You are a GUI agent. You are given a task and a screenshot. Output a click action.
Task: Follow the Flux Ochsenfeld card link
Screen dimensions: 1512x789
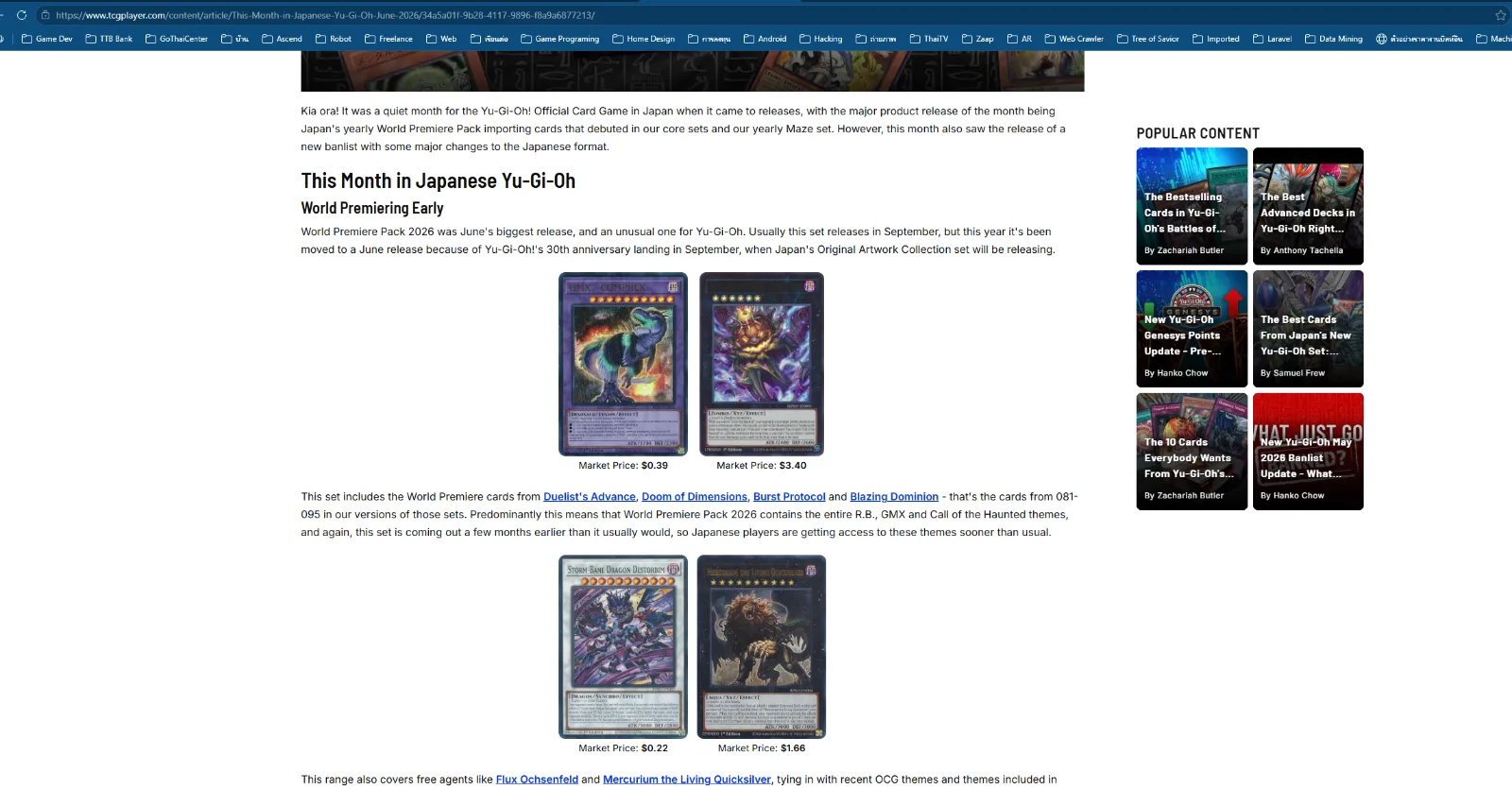click(537, 780)
